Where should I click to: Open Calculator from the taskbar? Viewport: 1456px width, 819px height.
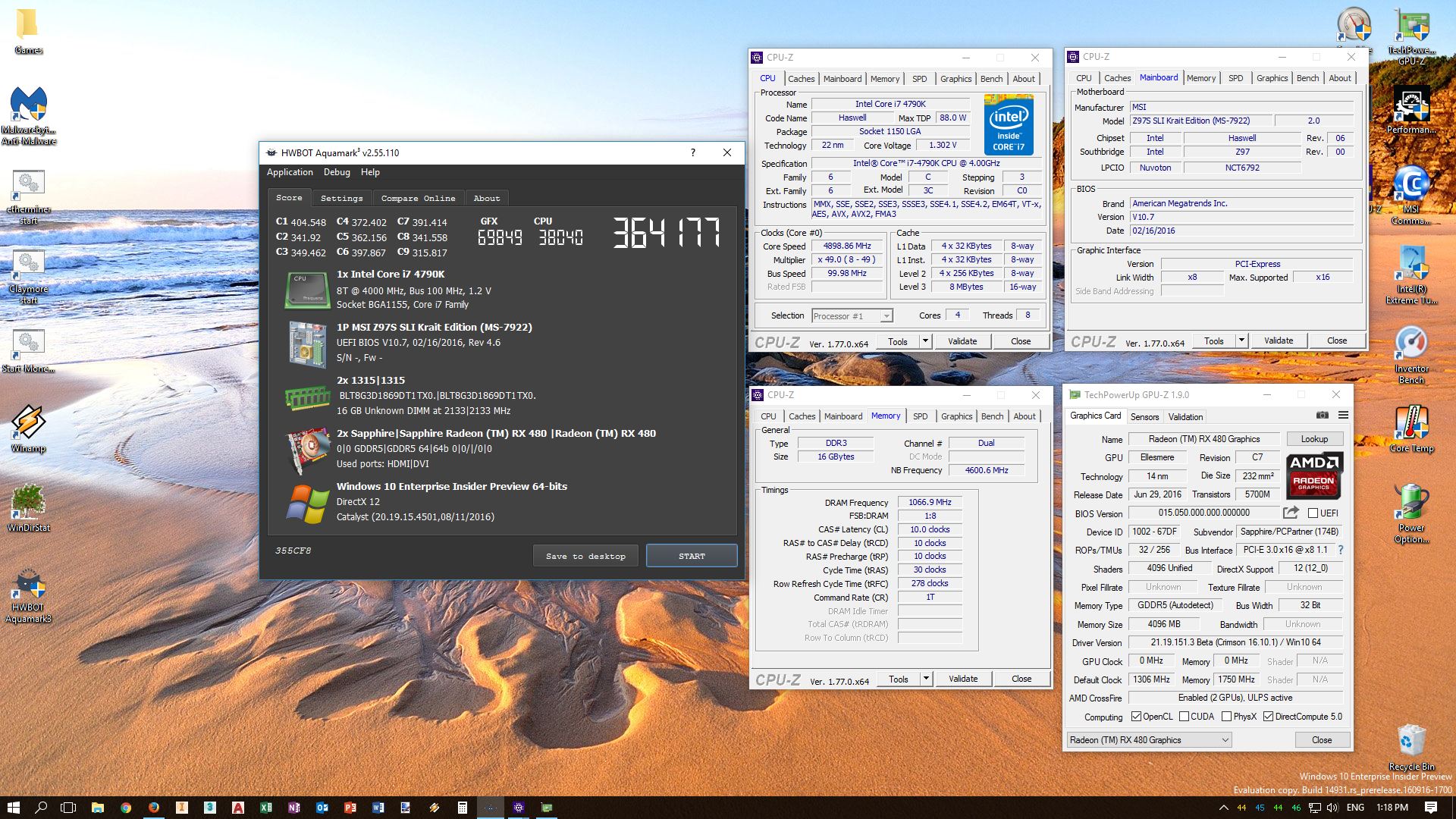coord(462,808)
